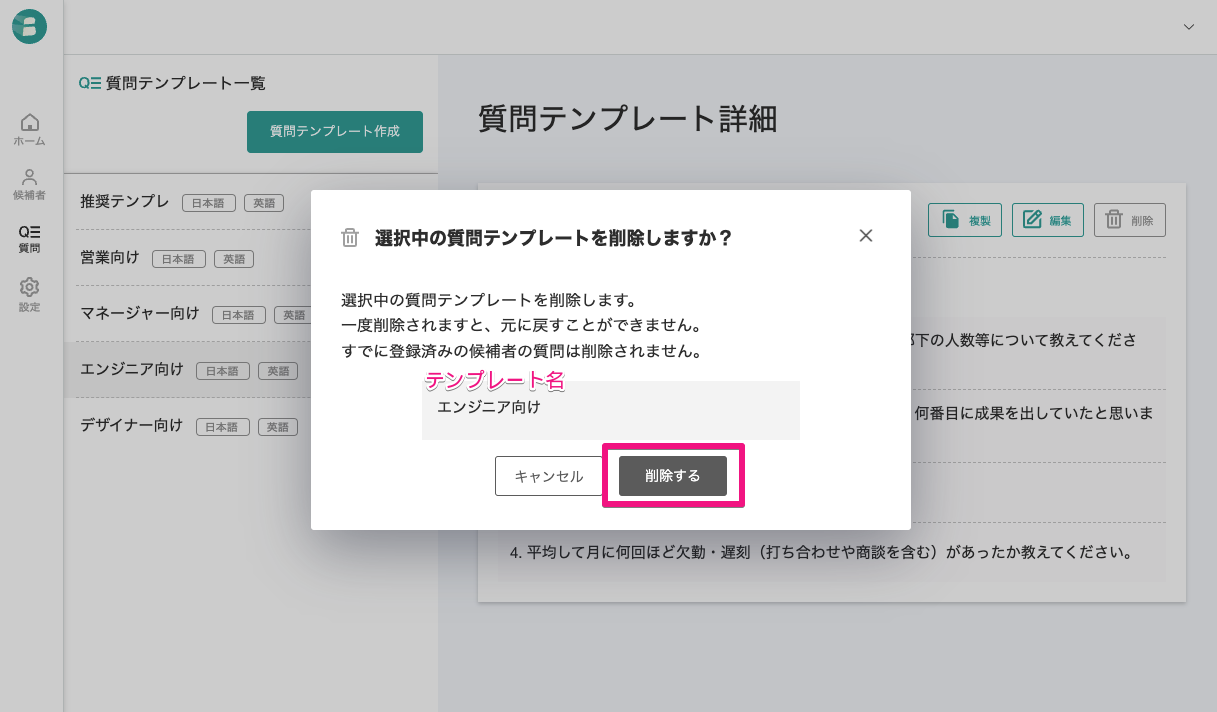Click 英語 tag on 営業向け row
The width and height of the screenshot is (1217, 712).
(234, 259)
